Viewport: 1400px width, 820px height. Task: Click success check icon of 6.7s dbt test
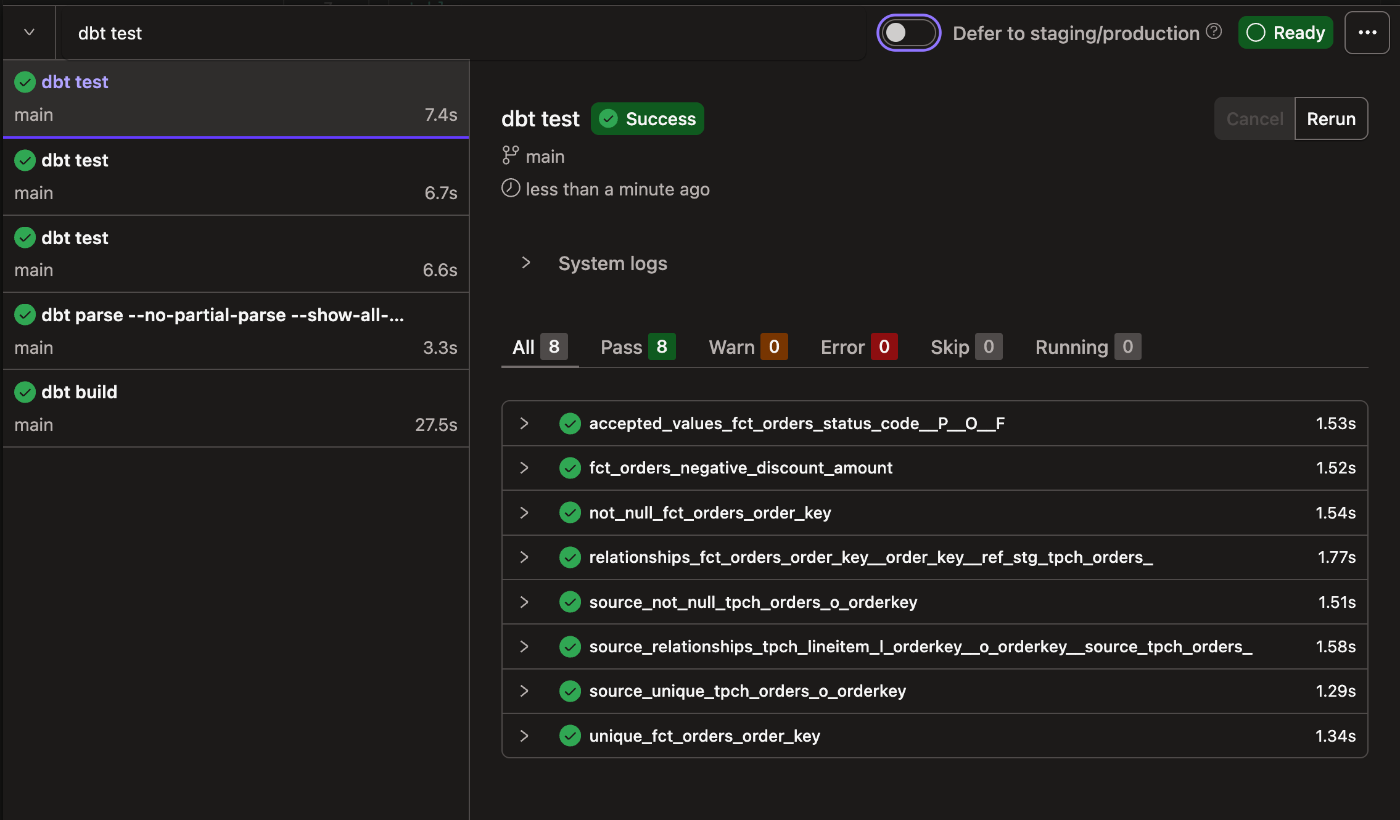pyautogui.click(x=25, y=160)
